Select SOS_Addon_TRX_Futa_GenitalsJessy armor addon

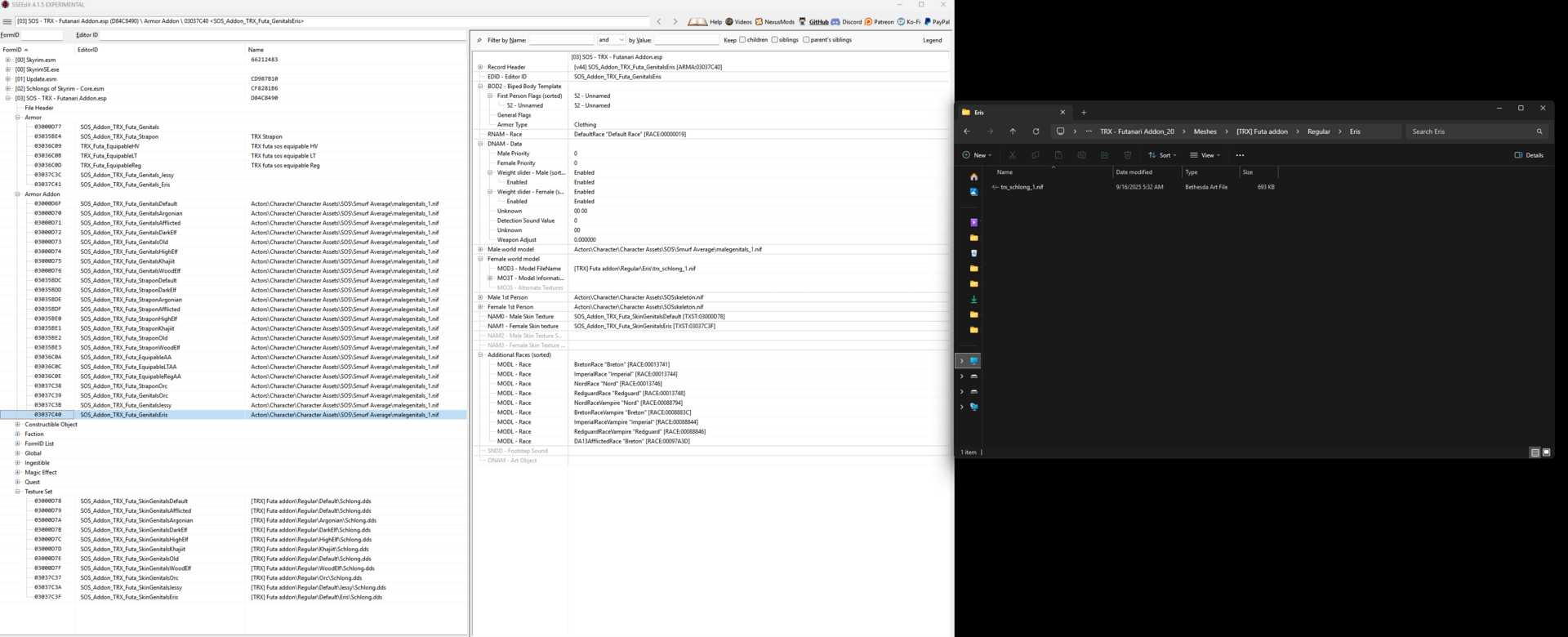pos(126,405)
